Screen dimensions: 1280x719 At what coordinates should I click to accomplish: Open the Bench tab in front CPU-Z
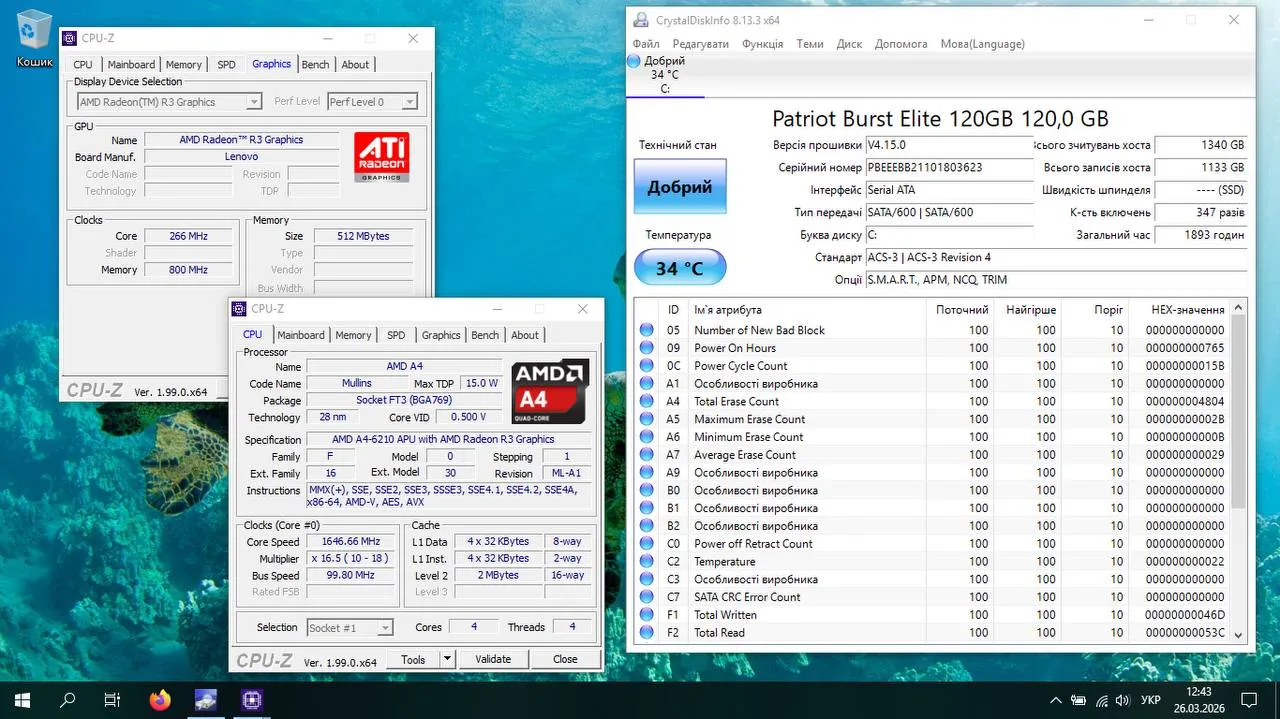click(x=485, y=335)
